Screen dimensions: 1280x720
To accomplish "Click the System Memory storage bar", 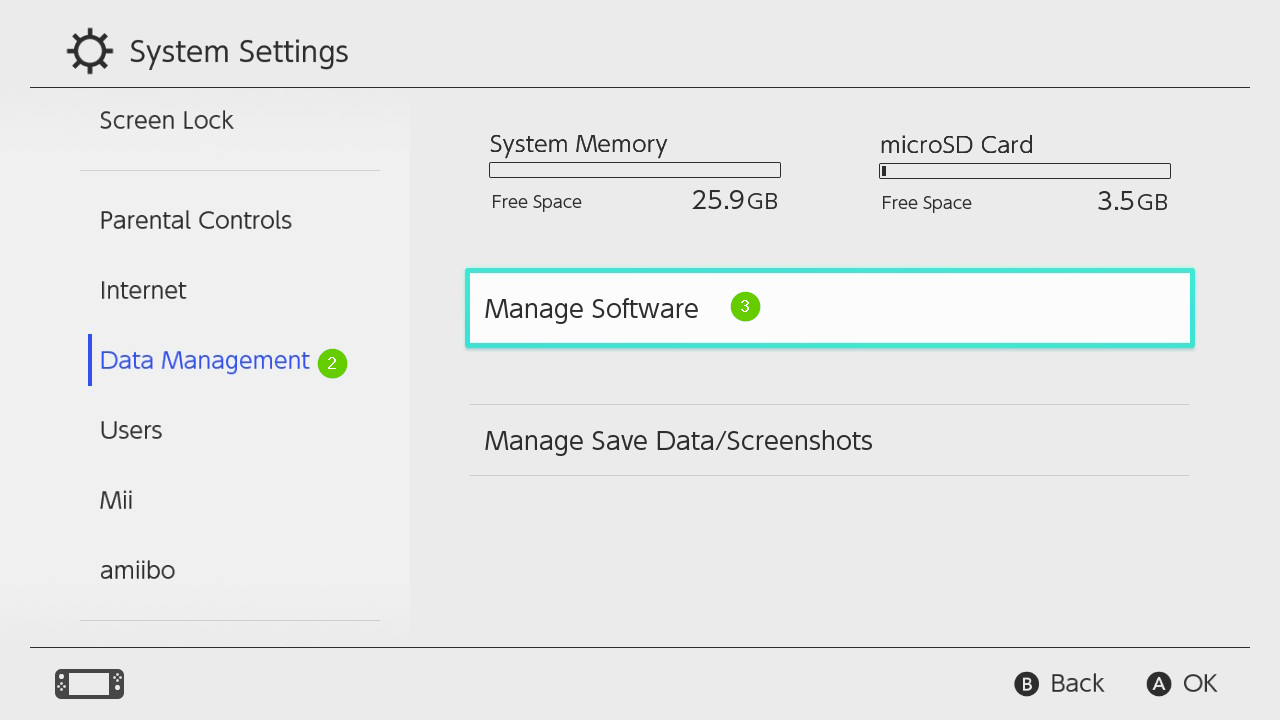I will coord(634,169).
